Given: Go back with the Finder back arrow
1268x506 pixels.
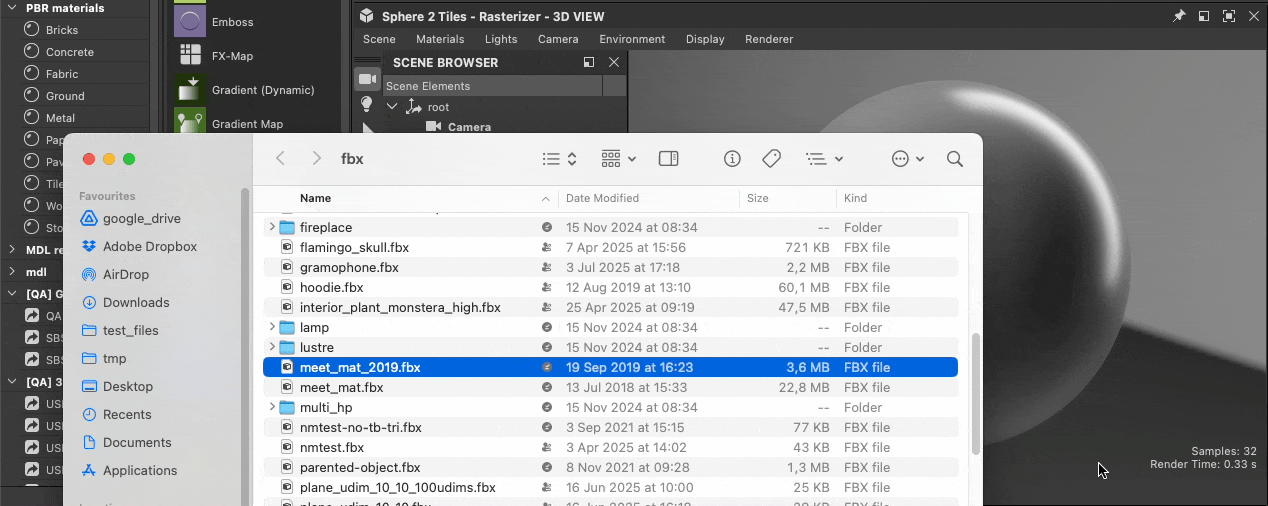Looking at the screenshot, I should pos(281,159).
